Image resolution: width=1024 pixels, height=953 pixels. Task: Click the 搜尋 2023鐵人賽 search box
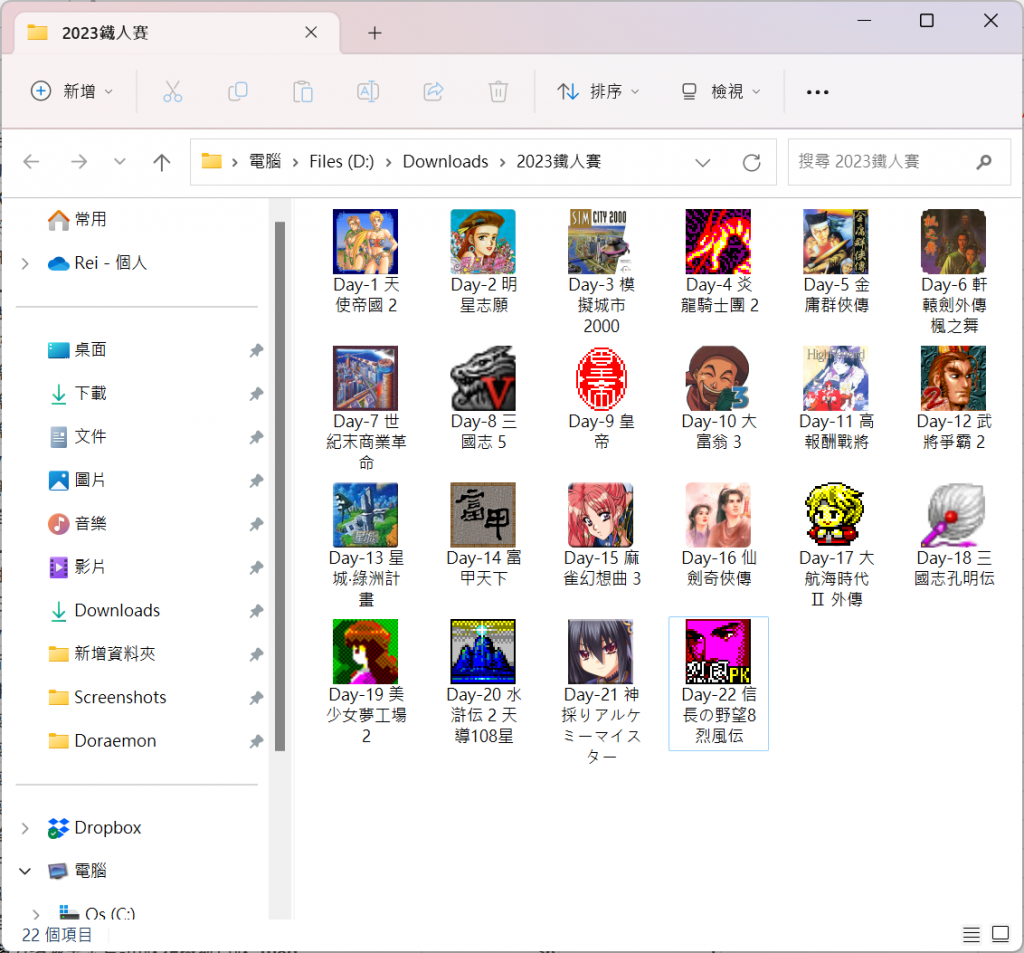pyautogui.click(x=899, y=162)
